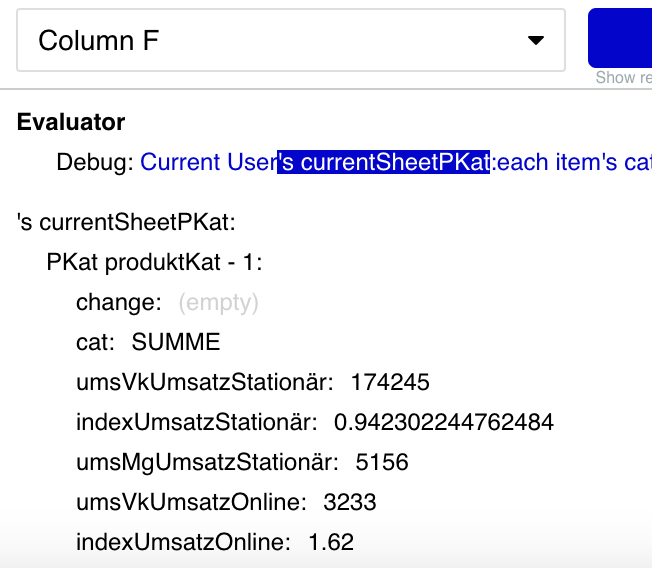This screenshot has width=652, height=568.
Task: Select 'Current User' in the debug expression
Action: point(208,162)
